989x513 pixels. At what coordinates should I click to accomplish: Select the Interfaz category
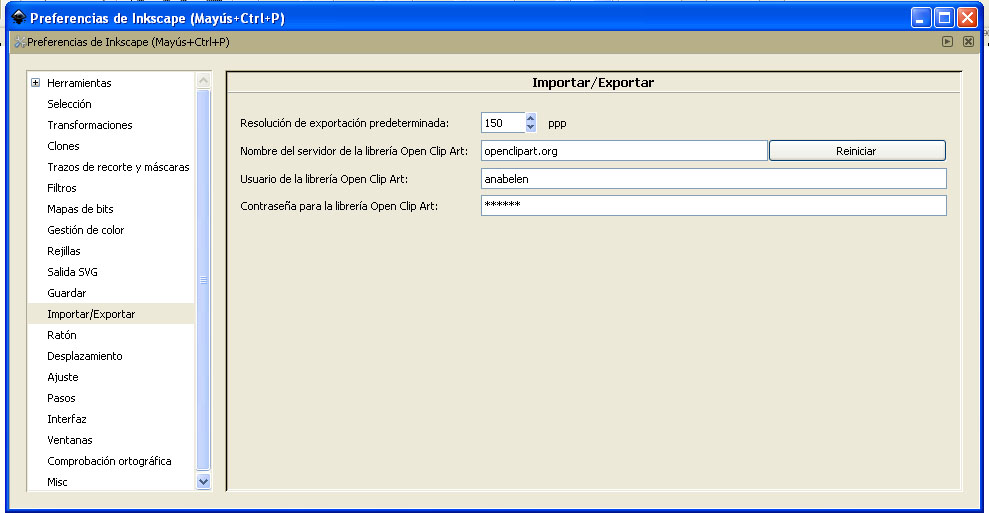(x=67, y=419)
